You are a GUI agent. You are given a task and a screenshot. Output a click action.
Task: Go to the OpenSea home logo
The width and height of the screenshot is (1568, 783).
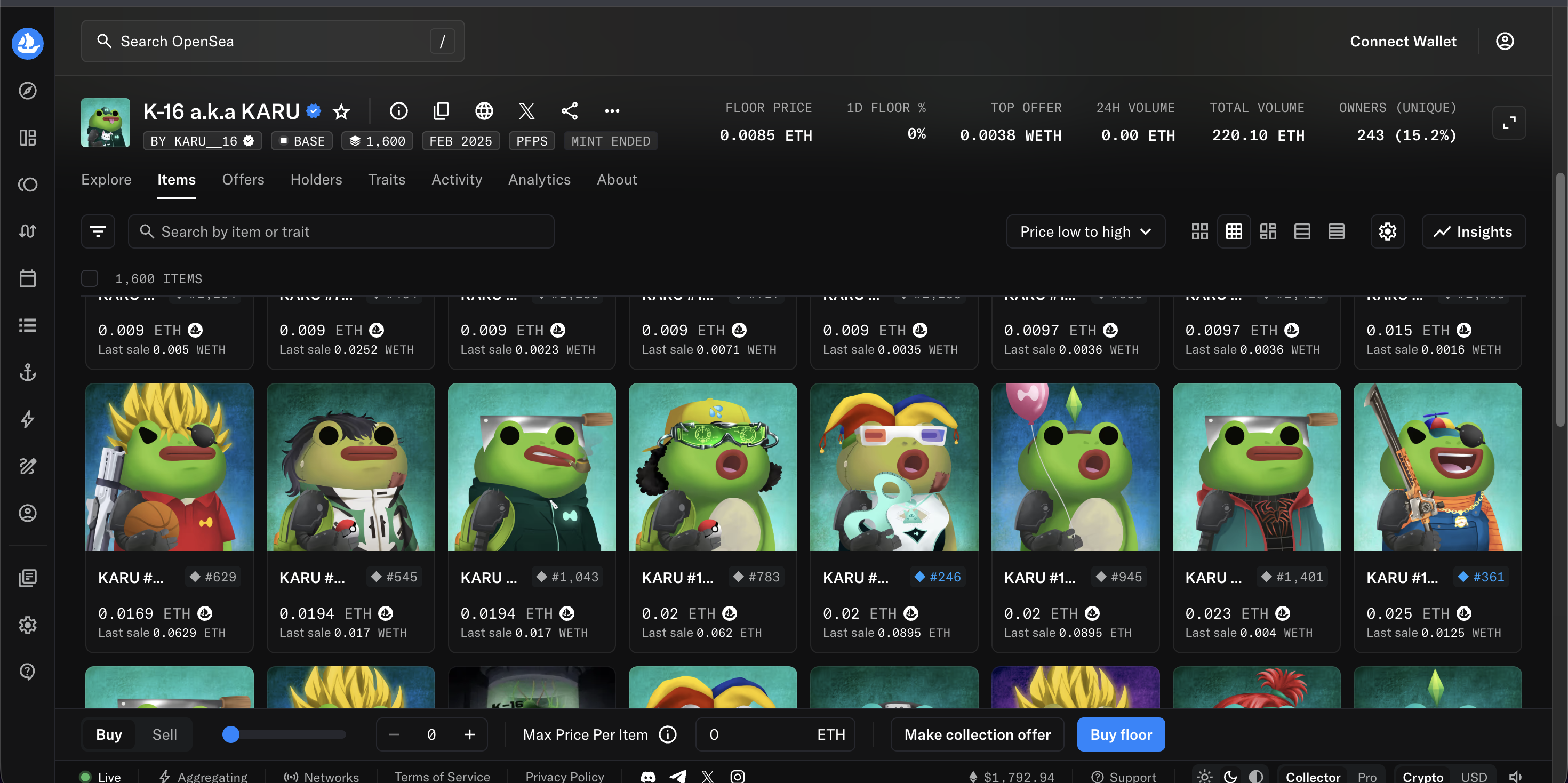27,43
